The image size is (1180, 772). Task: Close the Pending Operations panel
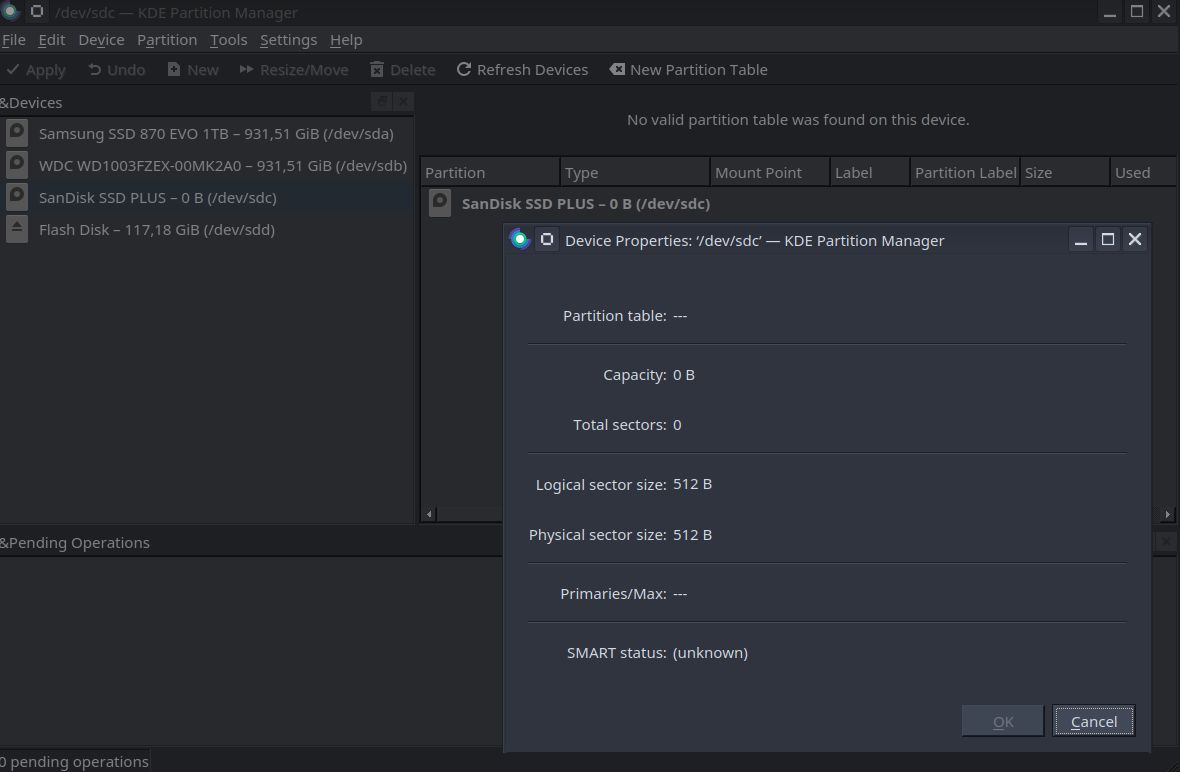click(x=1166, y=542)
